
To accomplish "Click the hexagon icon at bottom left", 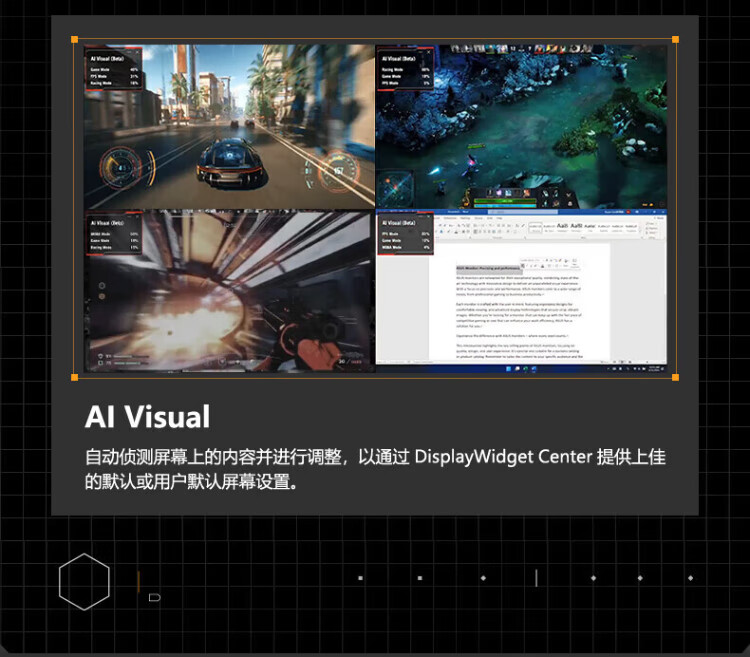I will (84, 581).
